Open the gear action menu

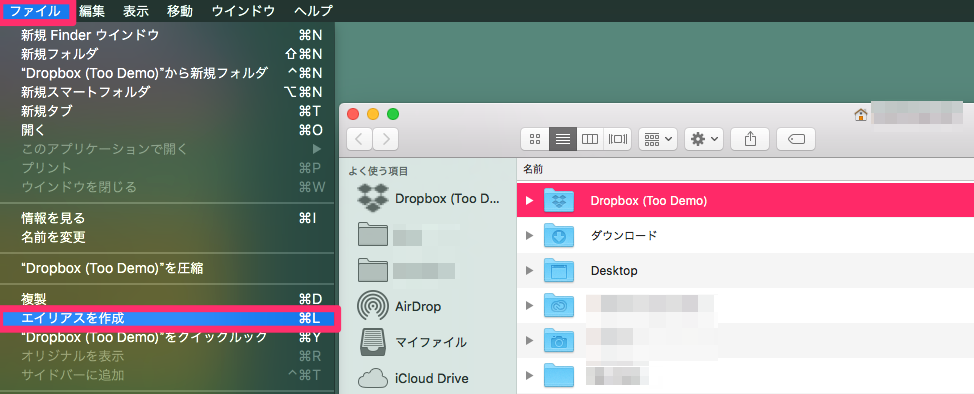(704, 139)
